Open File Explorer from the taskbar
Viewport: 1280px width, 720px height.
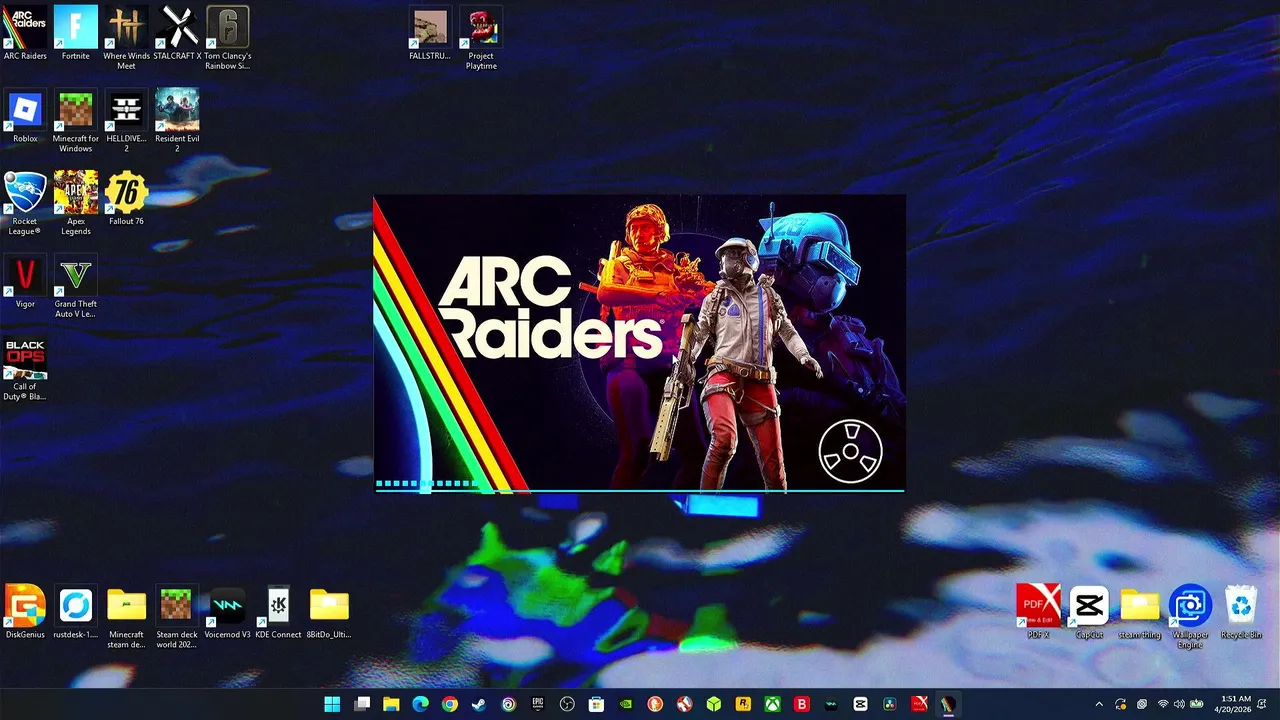[391, 704]
